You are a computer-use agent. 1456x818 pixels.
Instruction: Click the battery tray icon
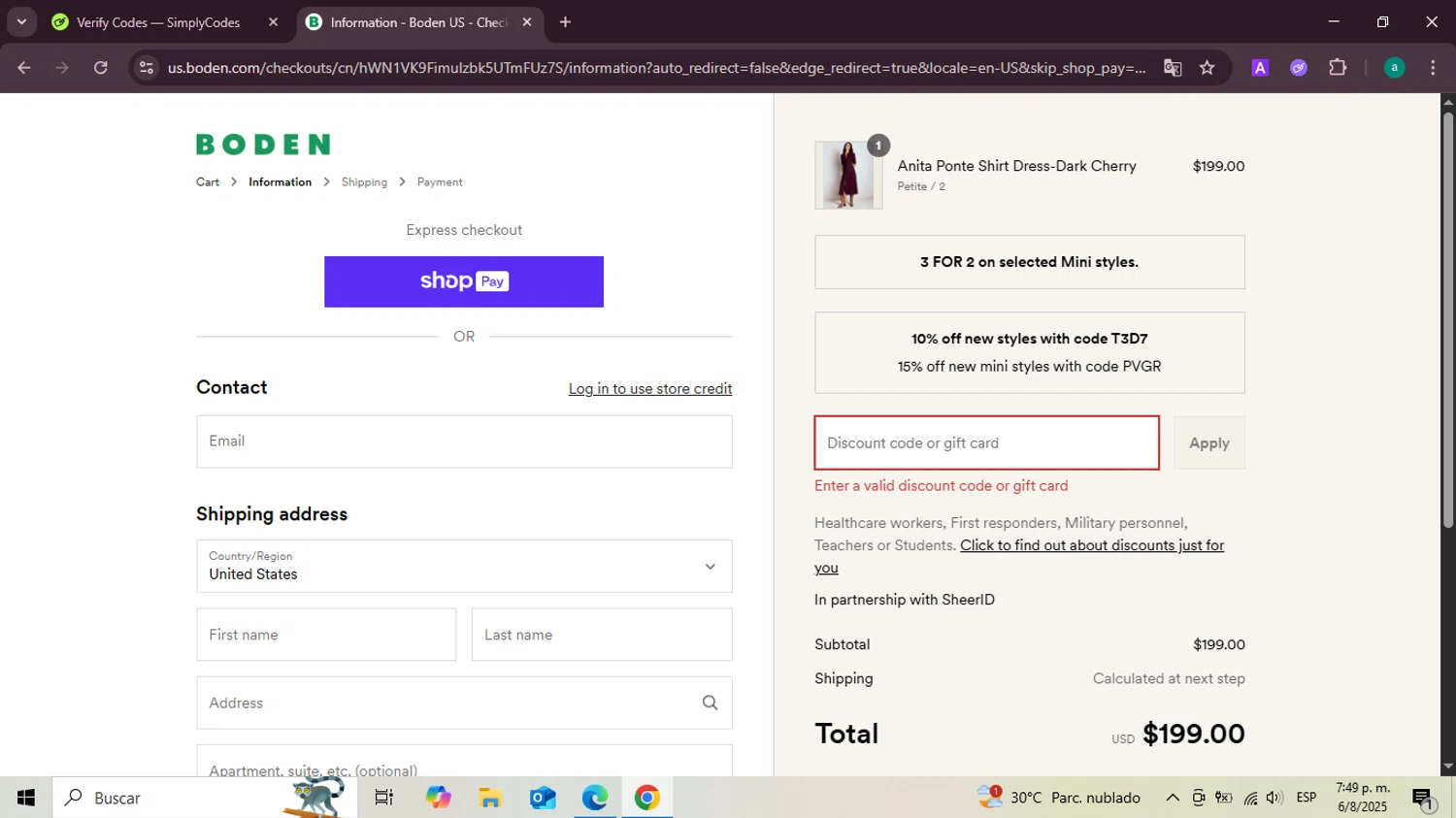1224,798
